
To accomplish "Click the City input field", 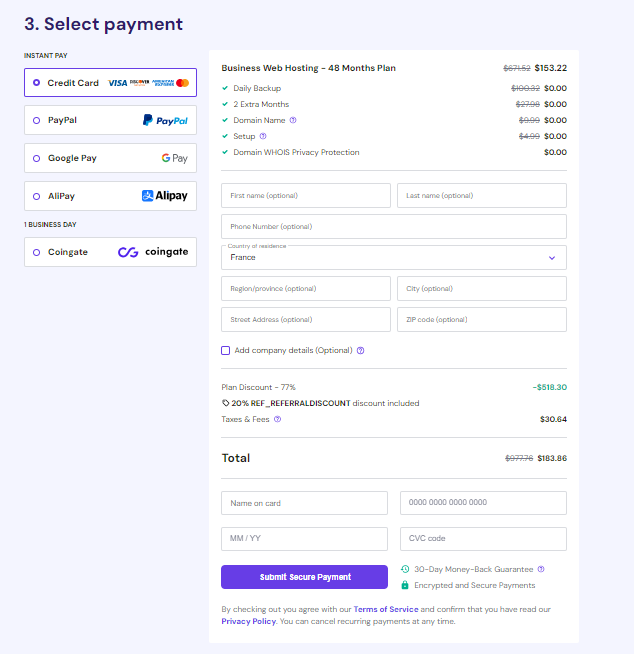I will click(x=482, y=289).
